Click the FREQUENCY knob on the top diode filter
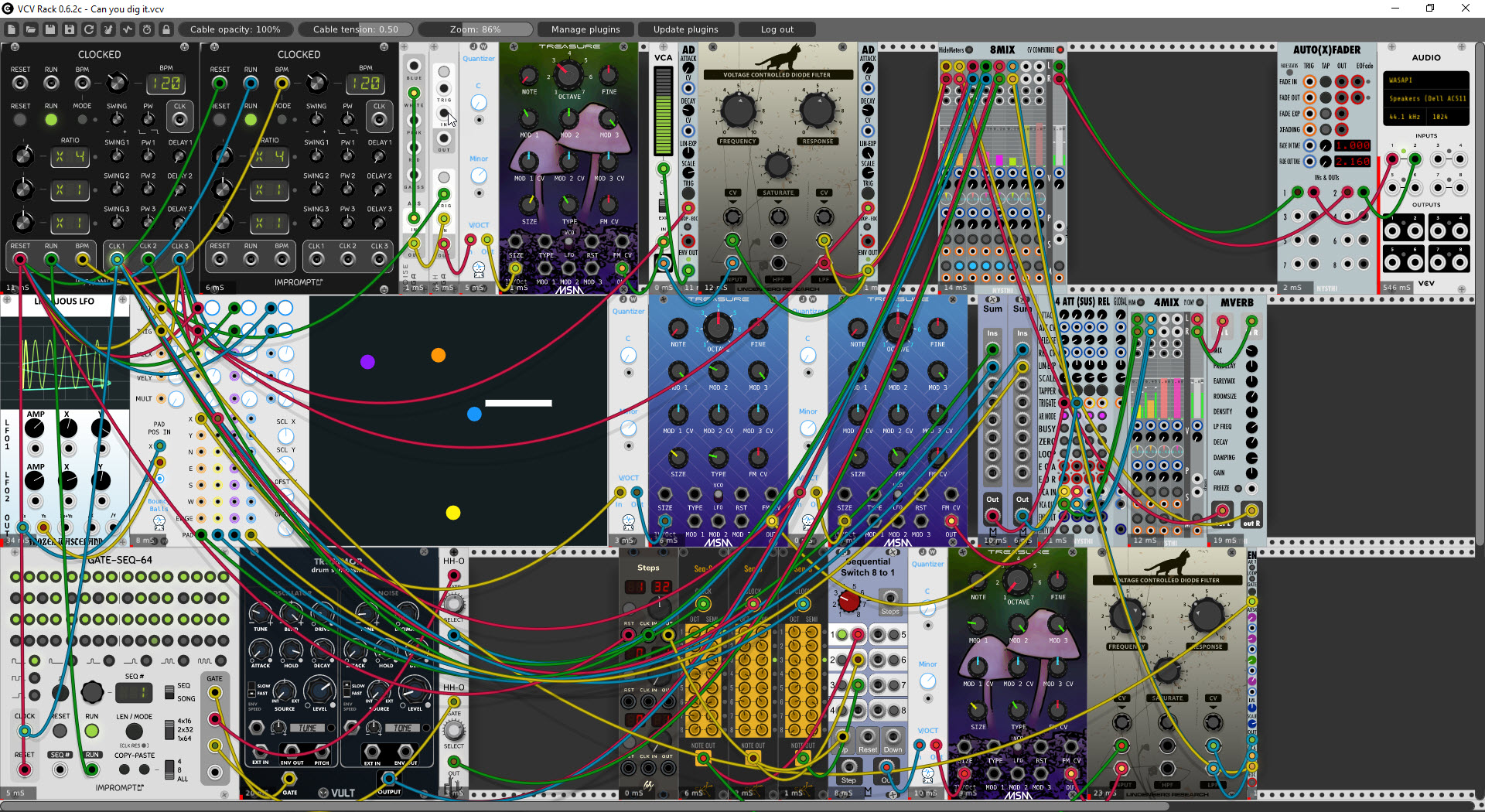This screenshot has width=1485, height=812. [737, 111]
